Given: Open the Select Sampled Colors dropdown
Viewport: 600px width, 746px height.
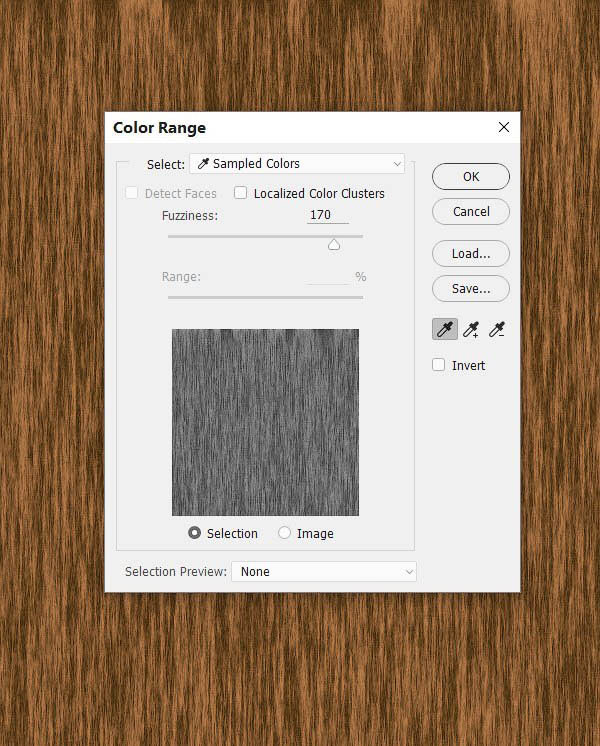Looking at the screenshot, I should (x=297, y=164).
